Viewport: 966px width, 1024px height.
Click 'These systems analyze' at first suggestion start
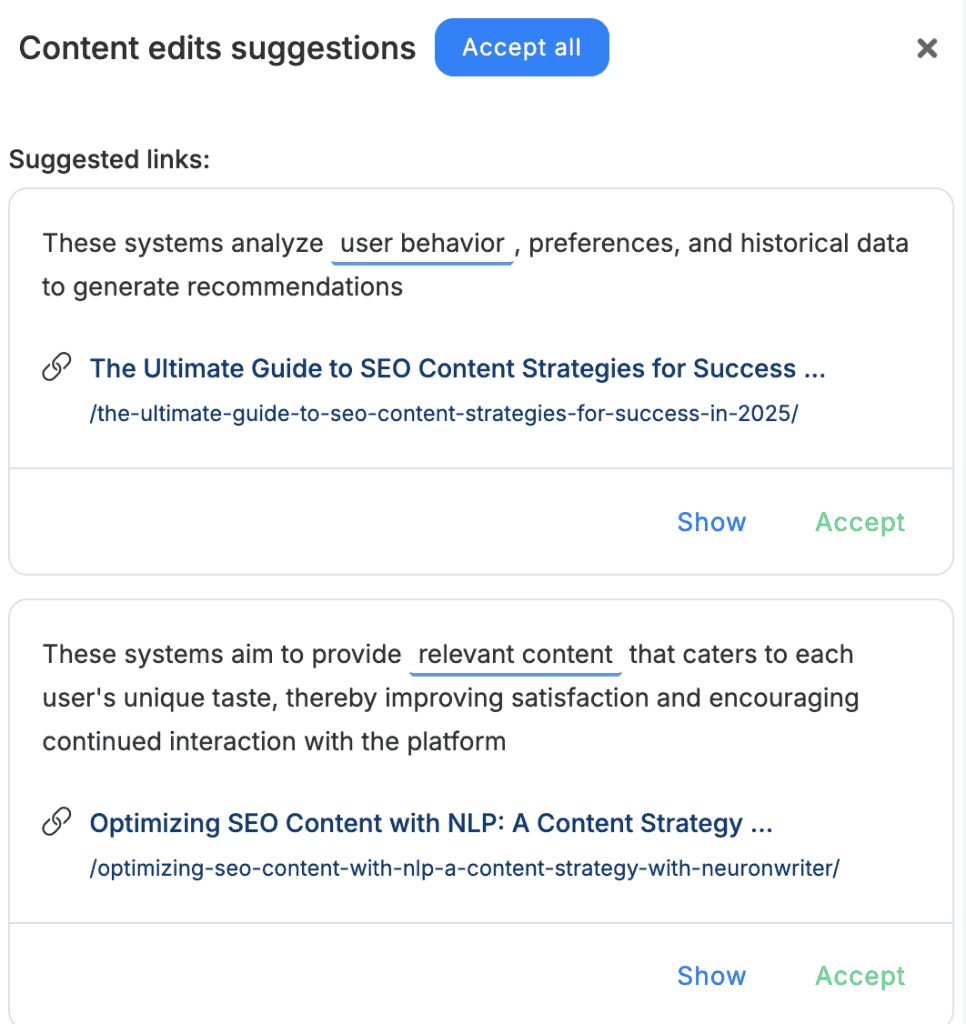coord(183,243)
